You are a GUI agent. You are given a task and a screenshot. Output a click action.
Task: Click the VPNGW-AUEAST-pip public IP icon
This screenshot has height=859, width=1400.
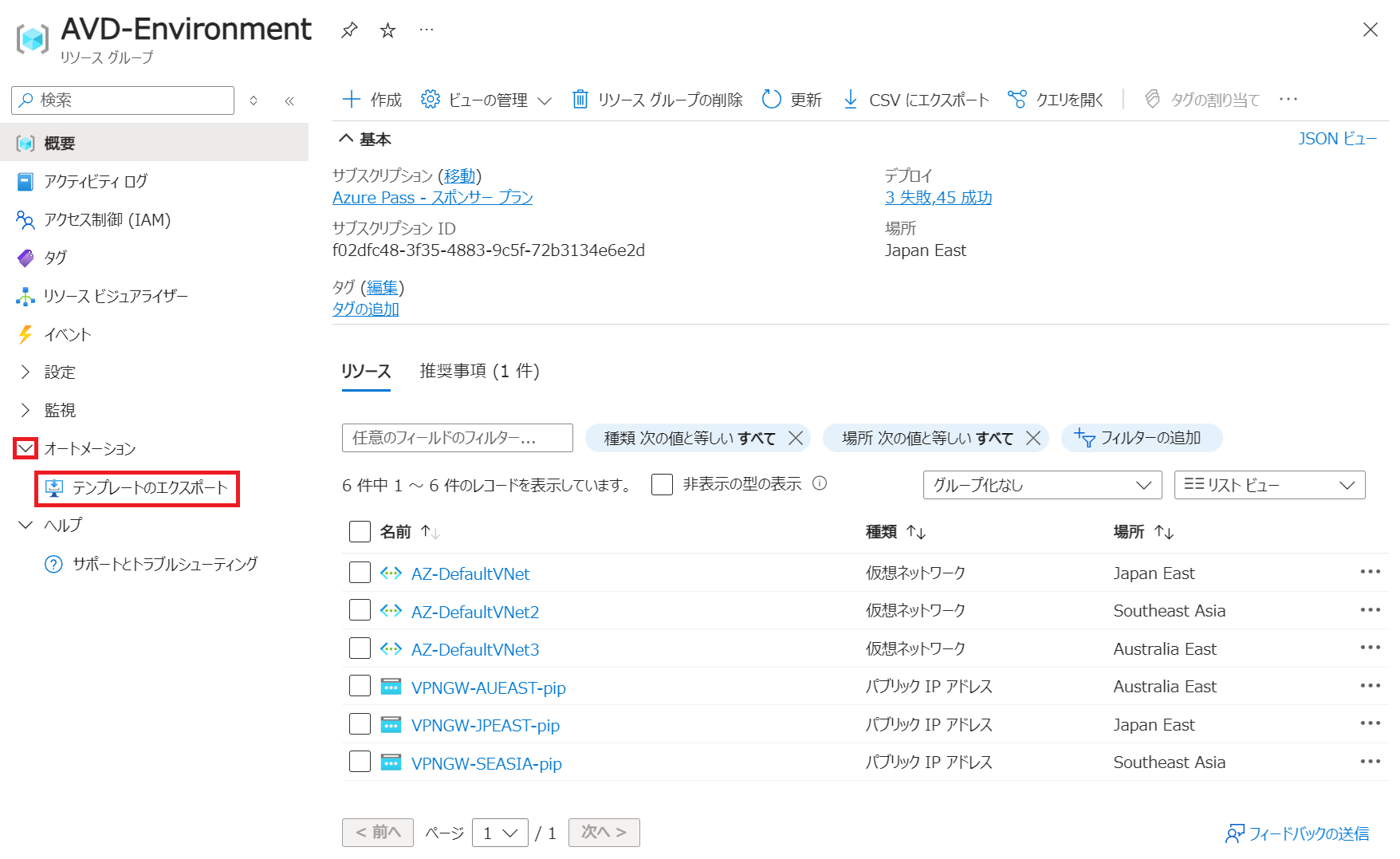click(x=391, y=687)
